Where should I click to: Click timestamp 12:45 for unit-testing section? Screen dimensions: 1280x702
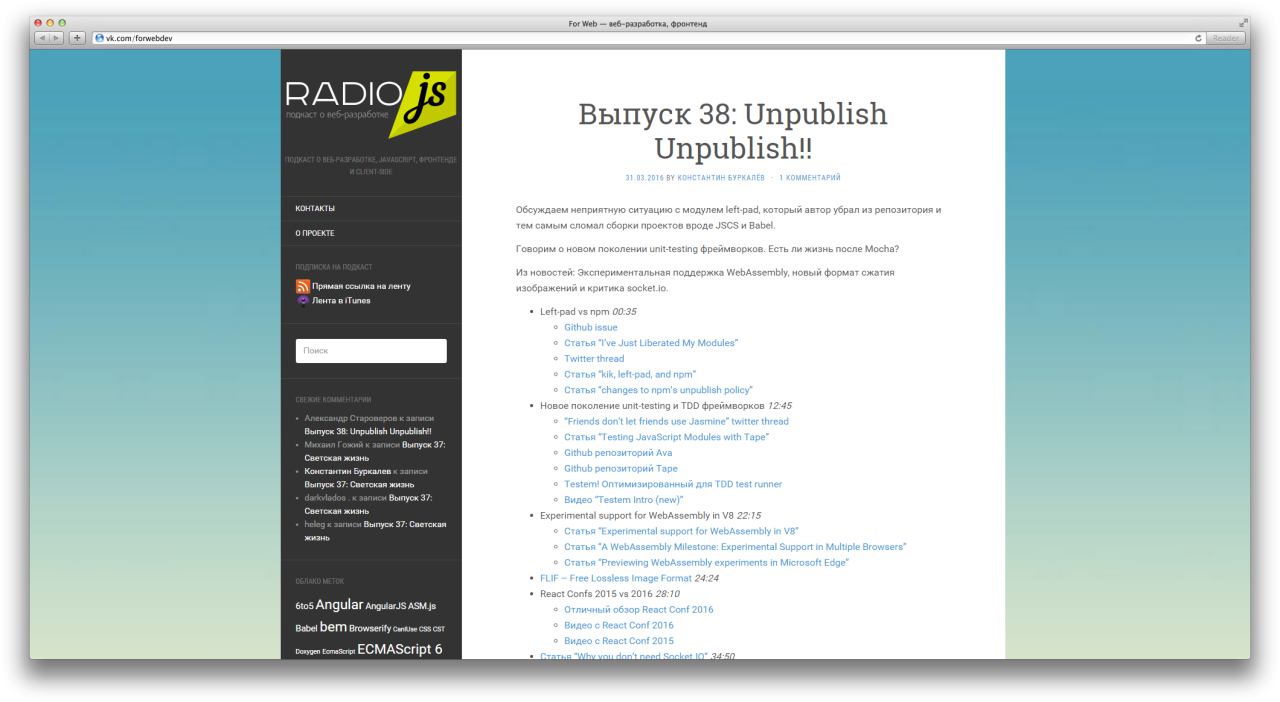pos(780,406)
